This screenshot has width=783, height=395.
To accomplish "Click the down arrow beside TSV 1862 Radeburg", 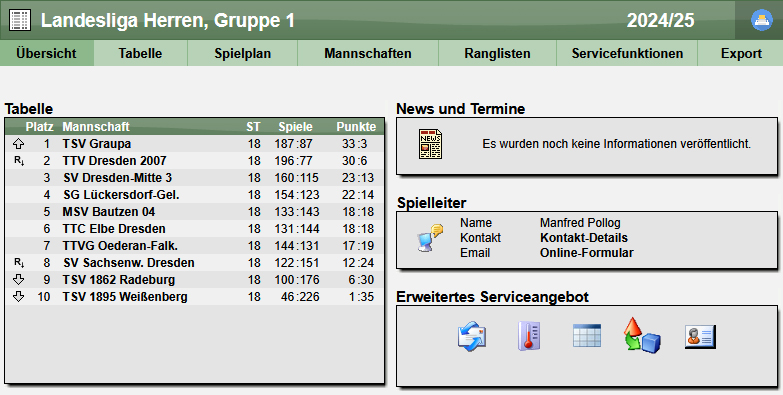I will tap(18, 280).
